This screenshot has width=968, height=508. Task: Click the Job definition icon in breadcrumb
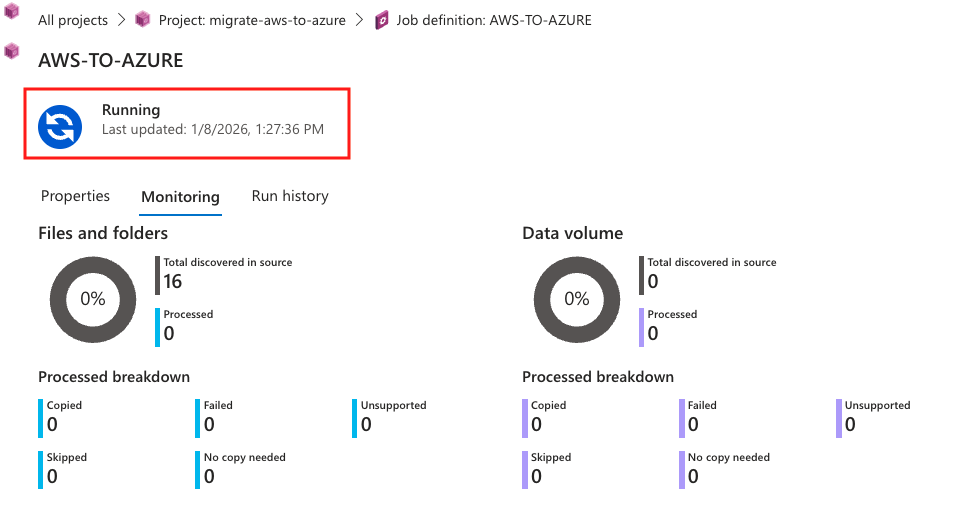tap(382, 20)
